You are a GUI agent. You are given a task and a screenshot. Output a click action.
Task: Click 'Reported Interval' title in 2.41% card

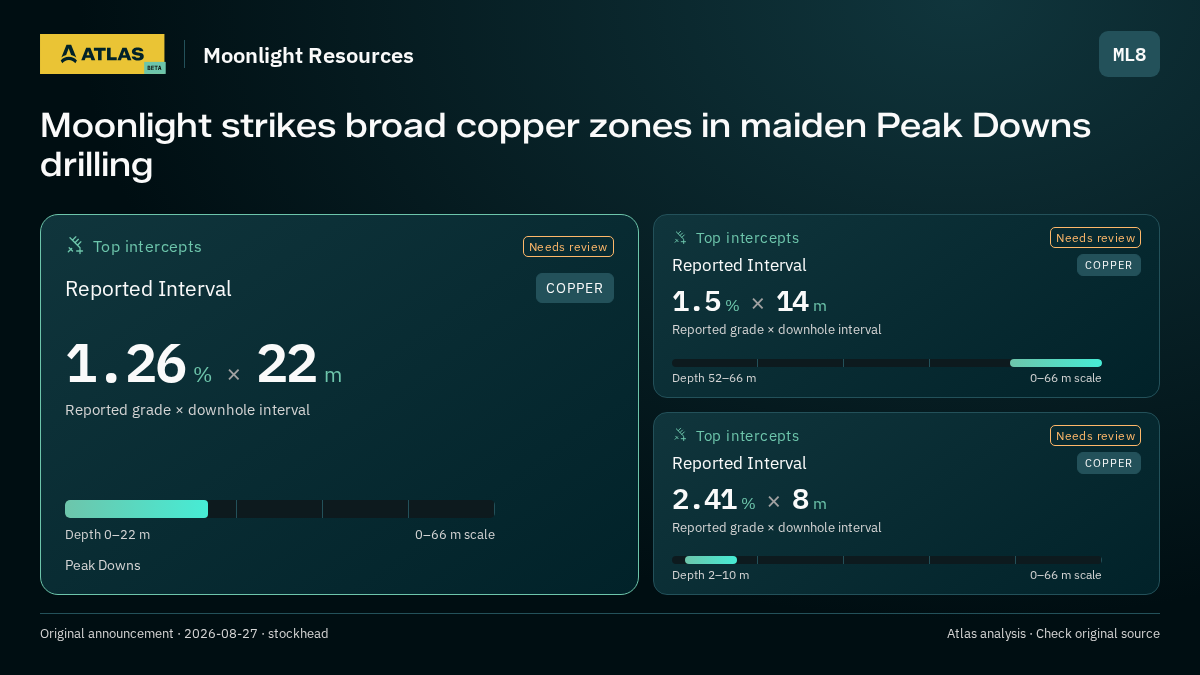coord(739,463)
